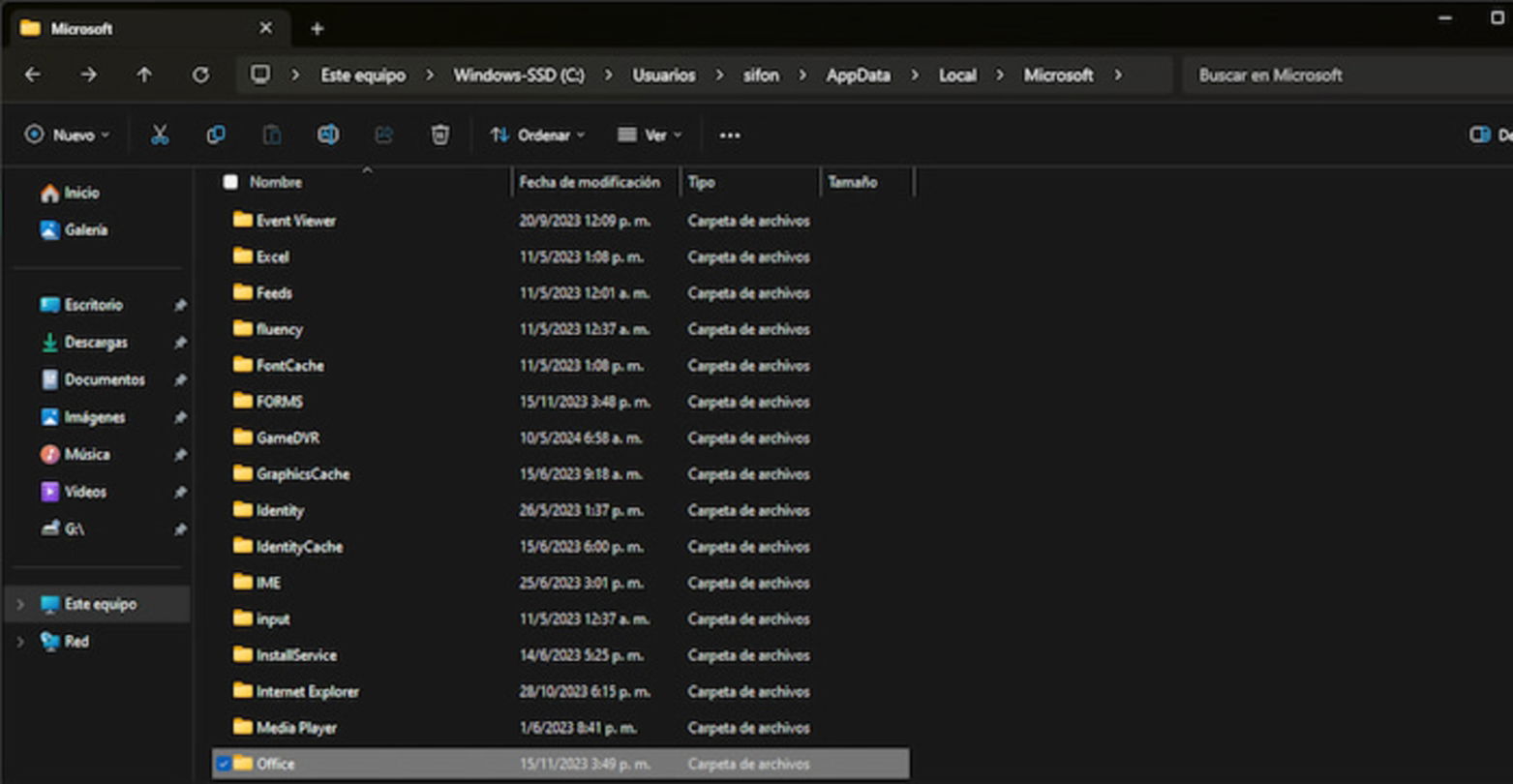The width and height of the screenshot is (1513, 784).
Task: Expand the Red tree node chevron
Action: 19,641
